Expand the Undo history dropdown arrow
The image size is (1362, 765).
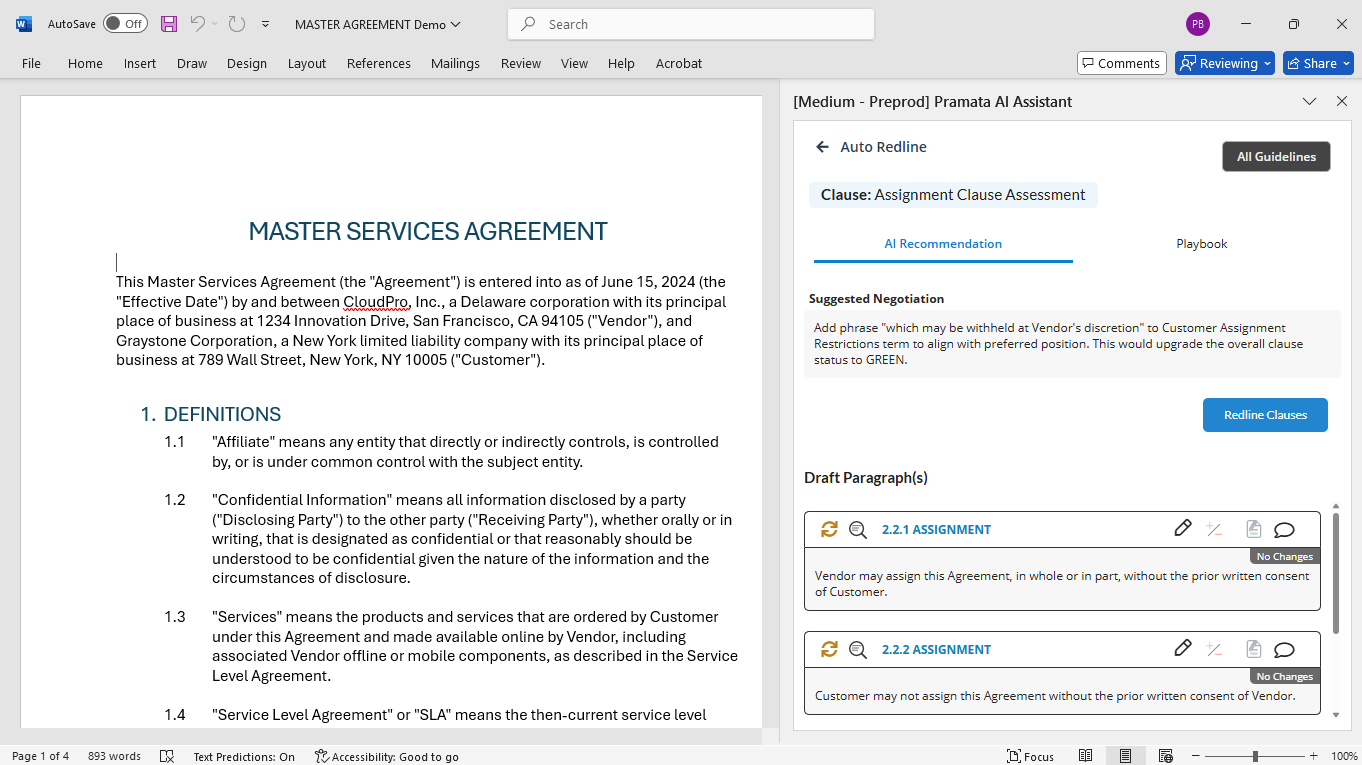tap(214, 24)
